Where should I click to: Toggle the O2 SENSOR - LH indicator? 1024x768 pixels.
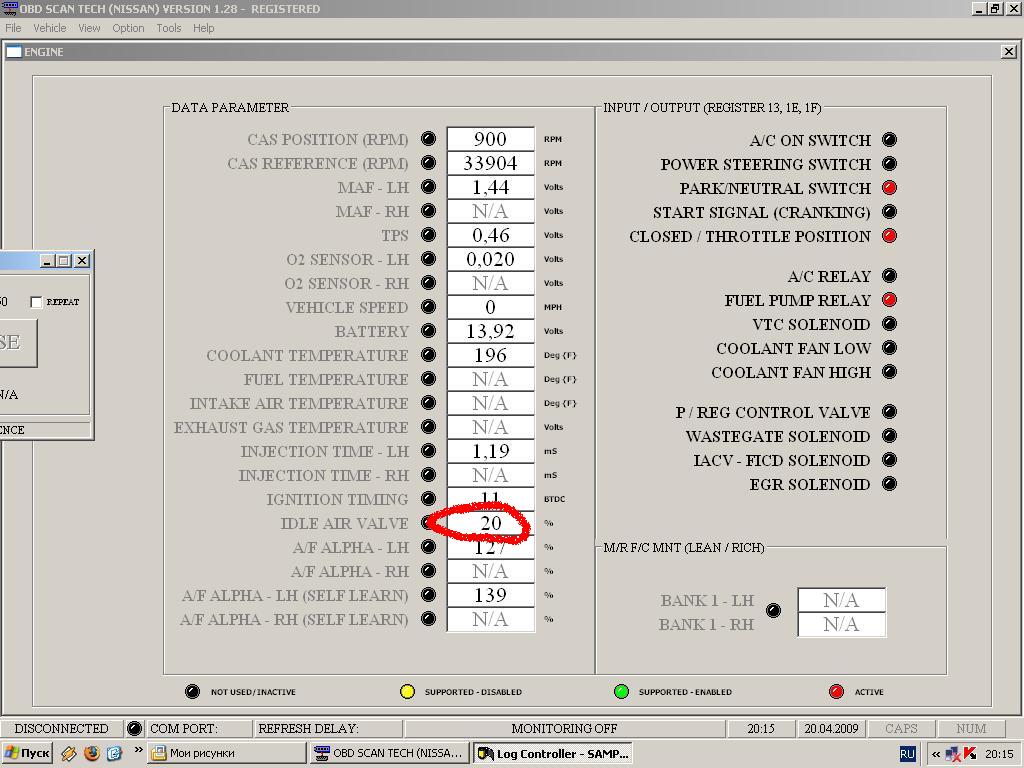pyautogui.click(x=428, y=259)
